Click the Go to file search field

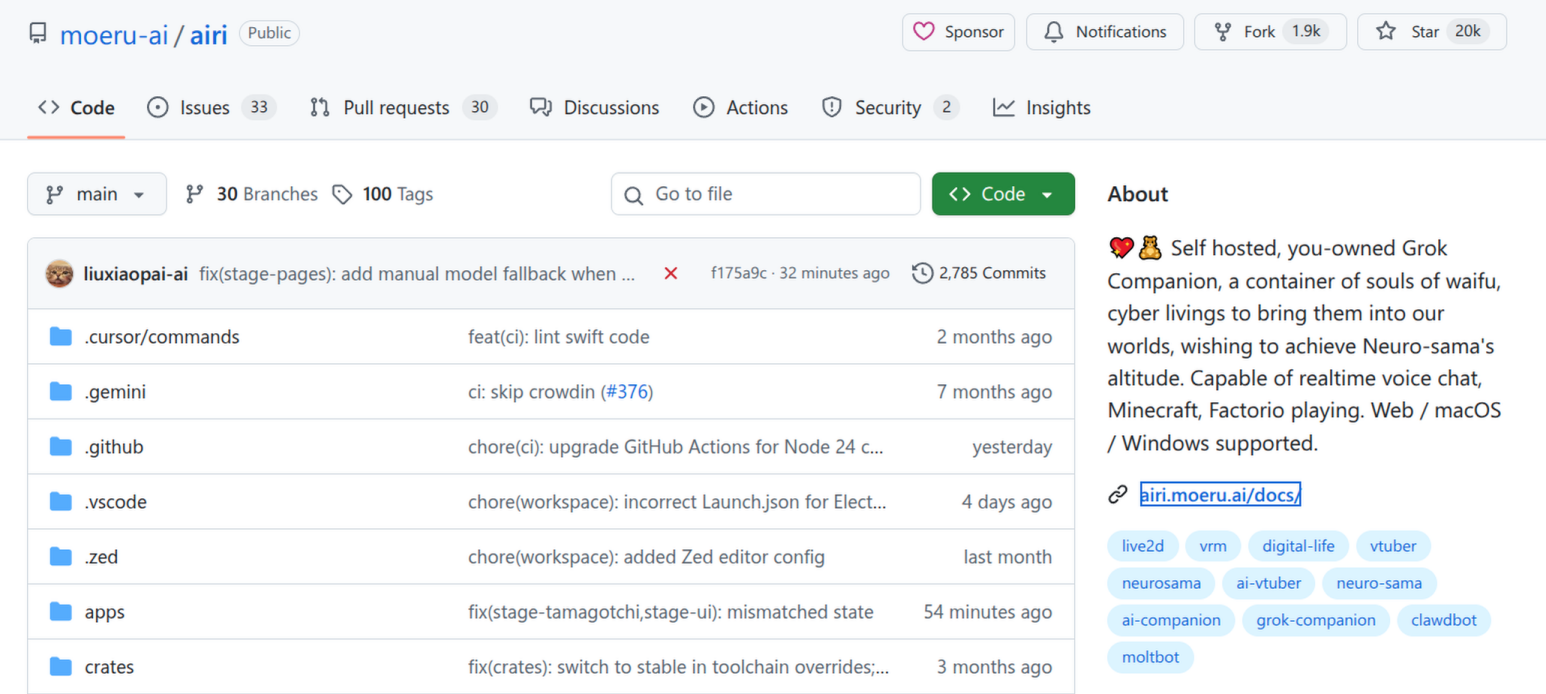(x=765, y=194)
